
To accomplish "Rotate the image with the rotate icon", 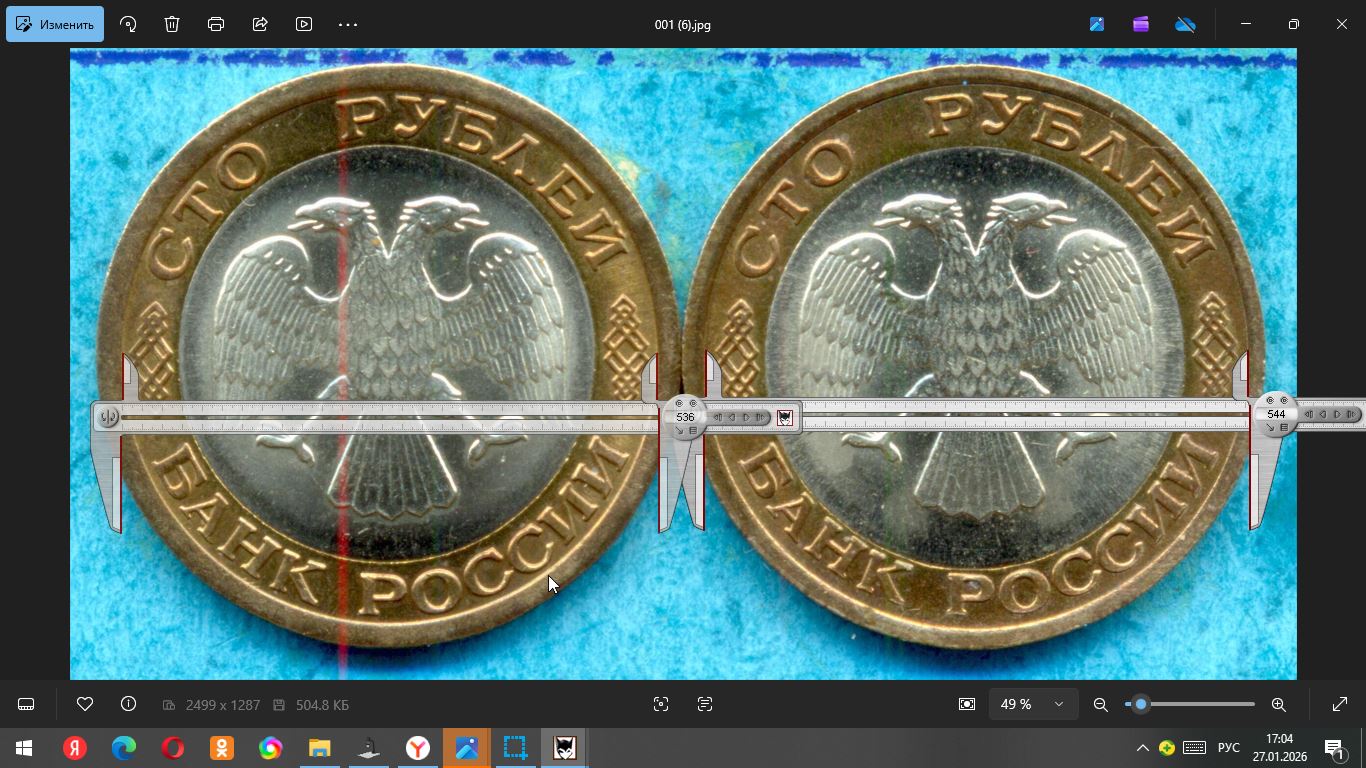I will [x=128, y=24].
